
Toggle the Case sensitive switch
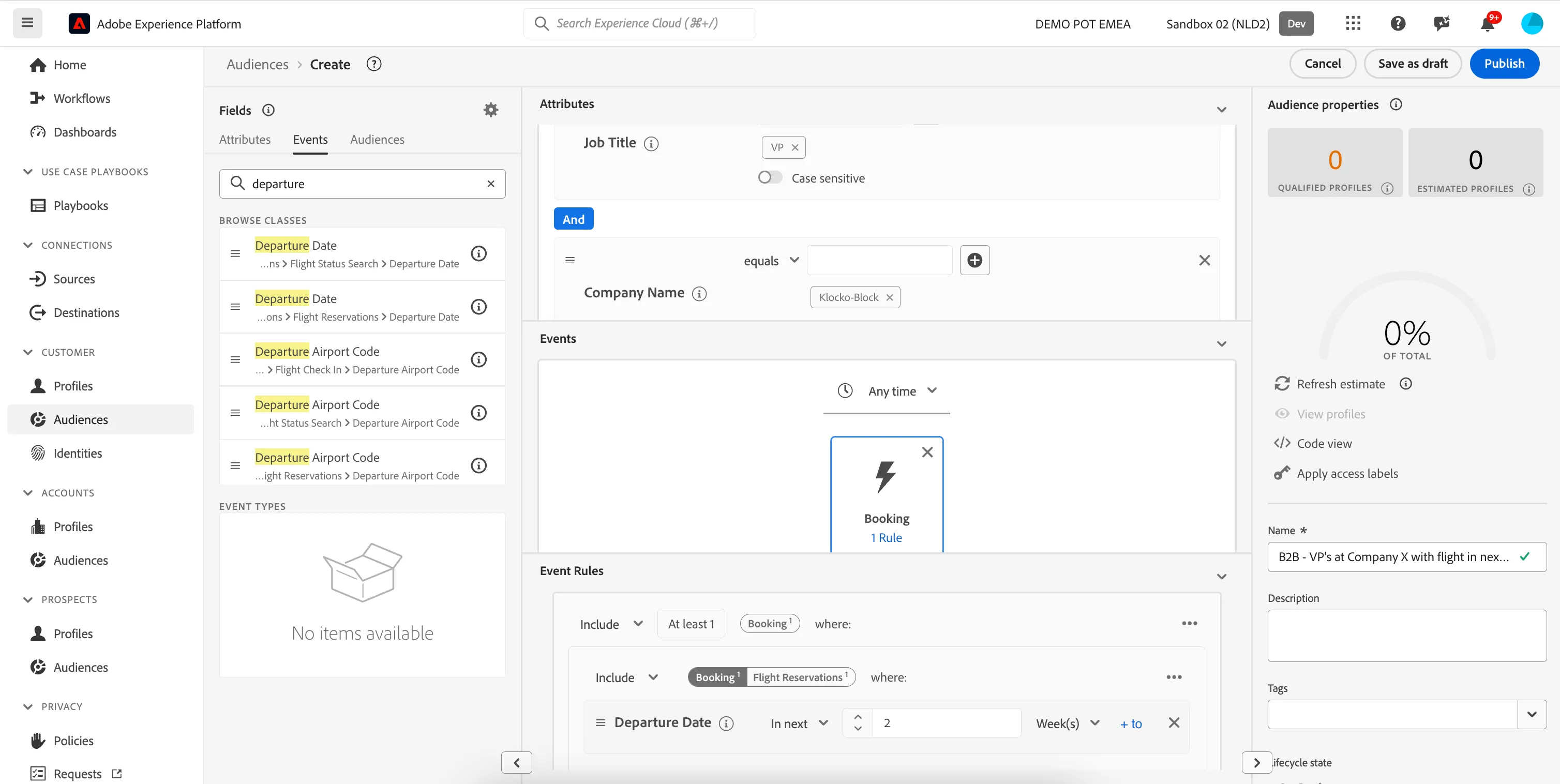pyautogui.click(x=770, y=177)
